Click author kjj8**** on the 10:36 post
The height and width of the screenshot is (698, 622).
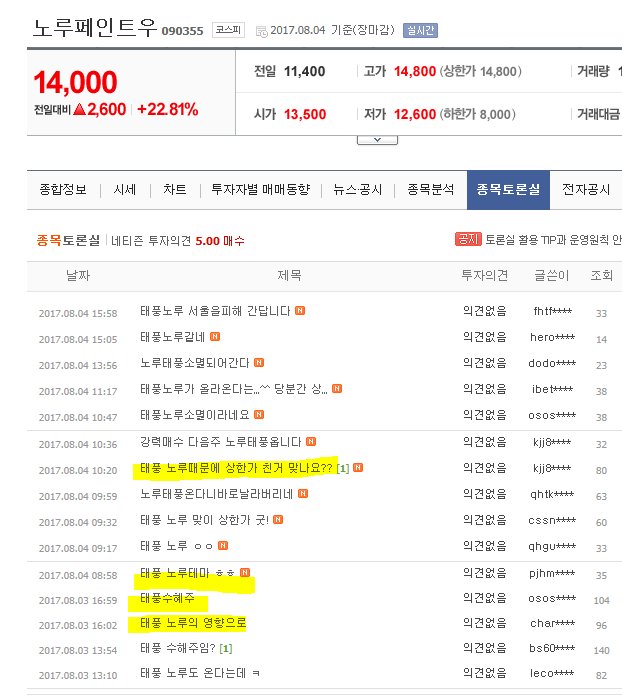(552, 443)
